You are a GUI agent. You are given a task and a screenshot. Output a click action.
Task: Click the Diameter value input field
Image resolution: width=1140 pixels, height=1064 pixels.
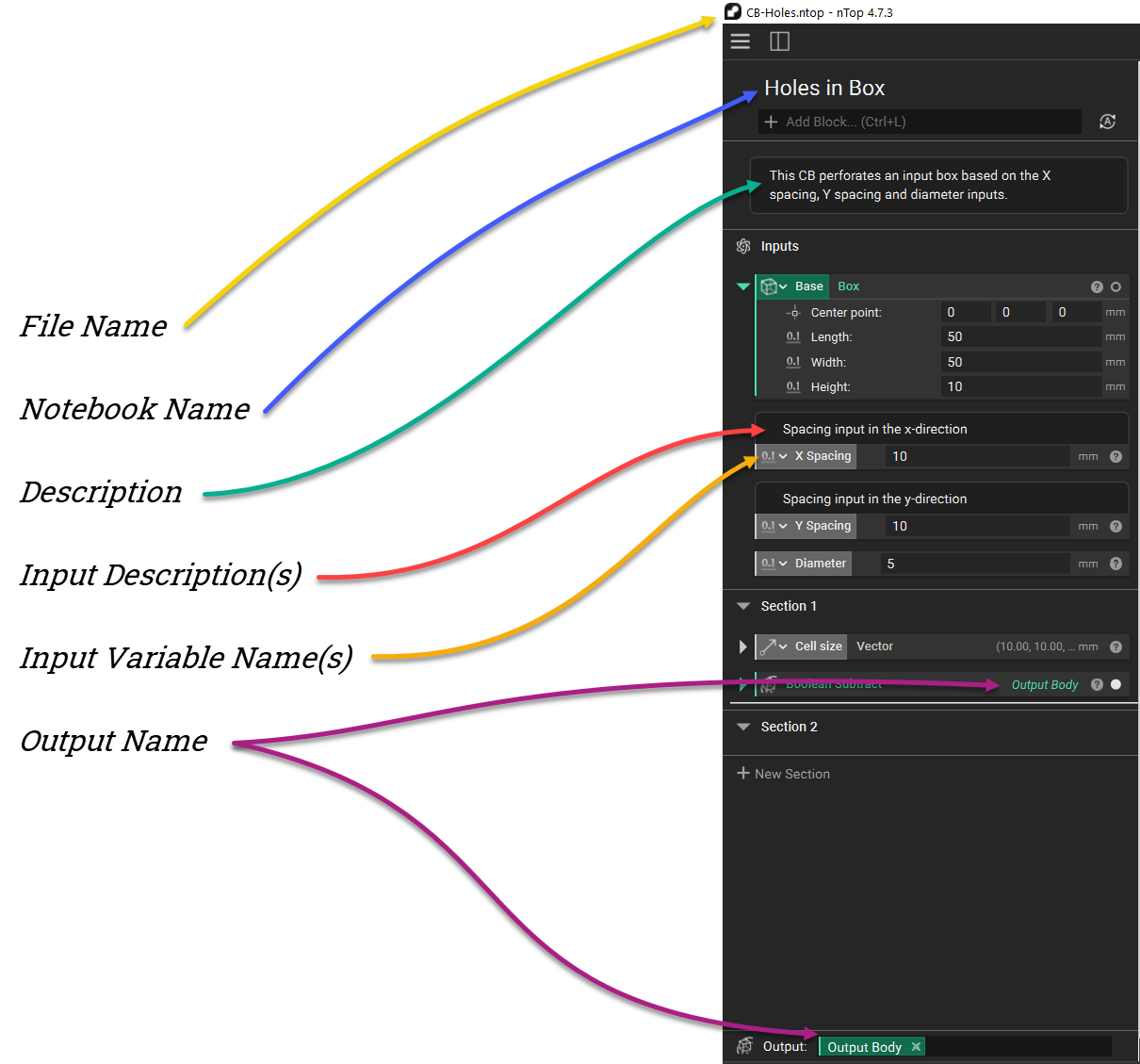point(975,563)
